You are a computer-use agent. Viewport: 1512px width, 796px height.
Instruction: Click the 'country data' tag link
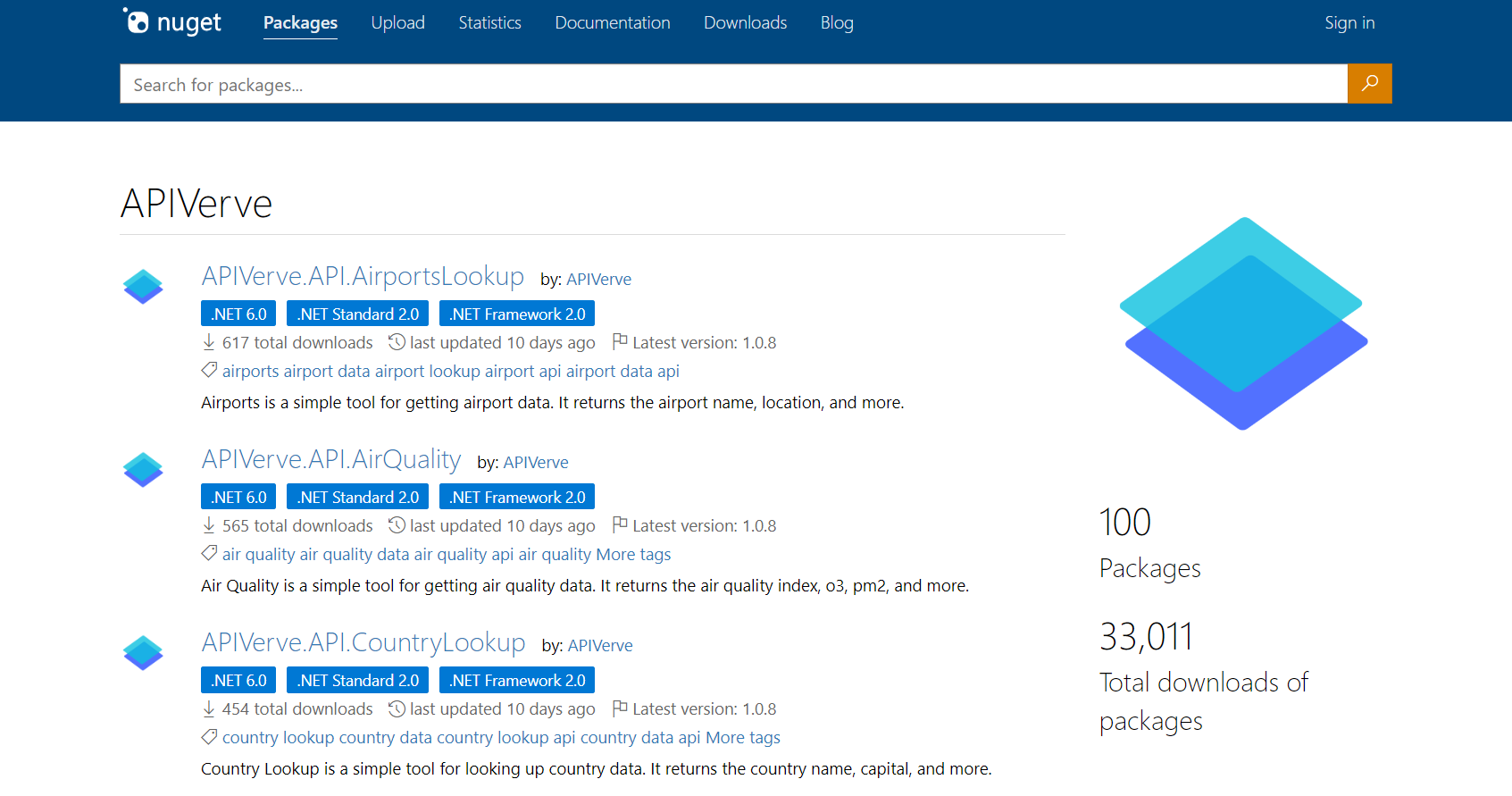click(x=386, y=737)
